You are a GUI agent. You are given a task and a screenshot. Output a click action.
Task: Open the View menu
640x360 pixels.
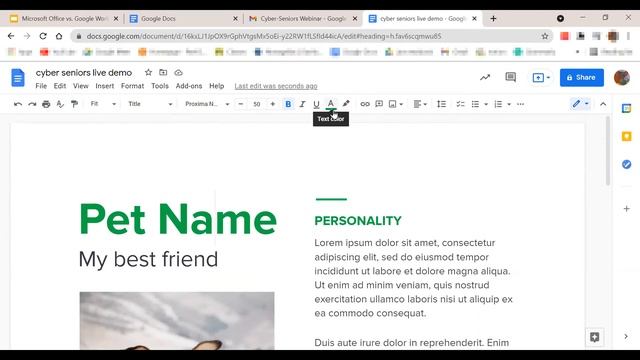pos(81,86)
